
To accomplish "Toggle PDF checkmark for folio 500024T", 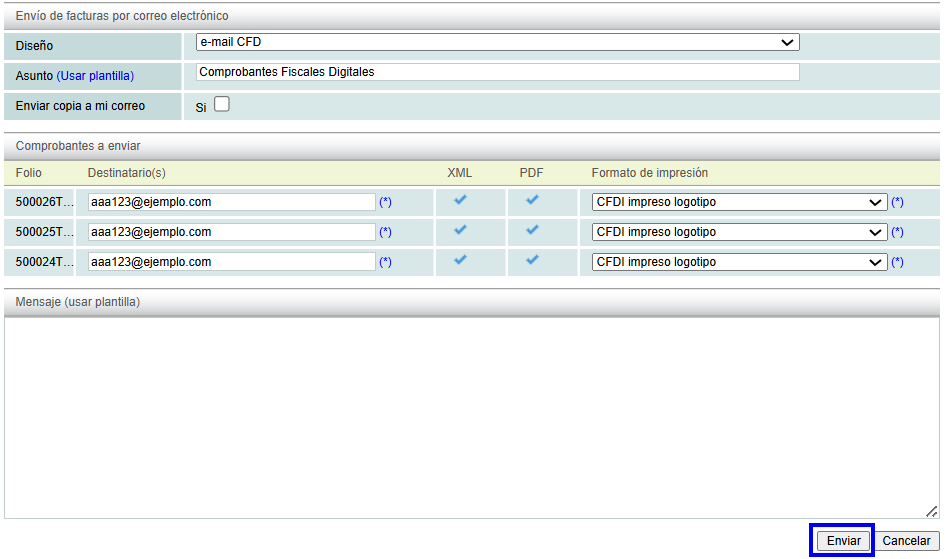I will [x=532, y=260].
